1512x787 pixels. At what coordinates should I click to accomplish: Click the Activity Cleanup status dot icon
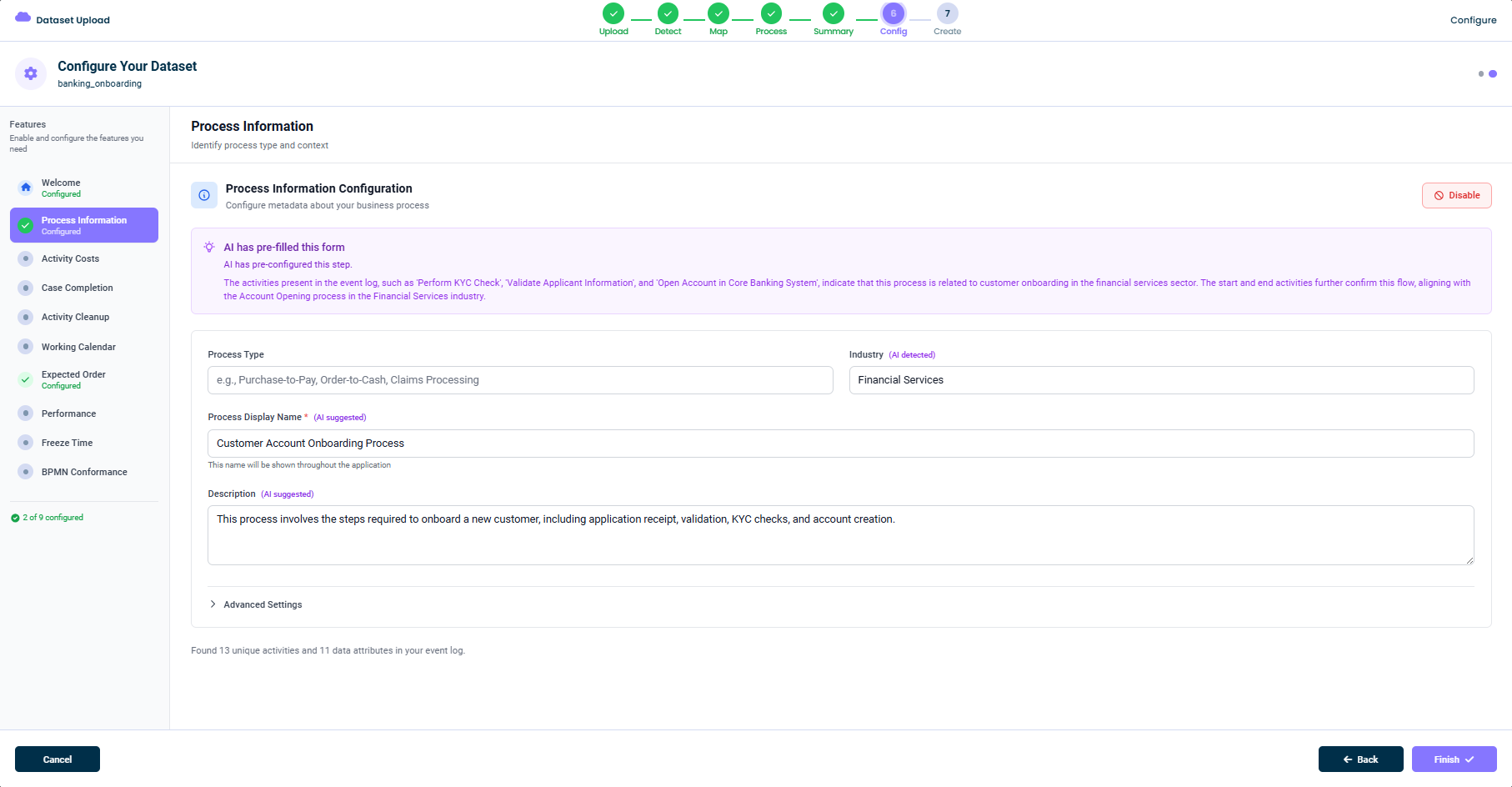pyautogui.click(x=26, y=317)
